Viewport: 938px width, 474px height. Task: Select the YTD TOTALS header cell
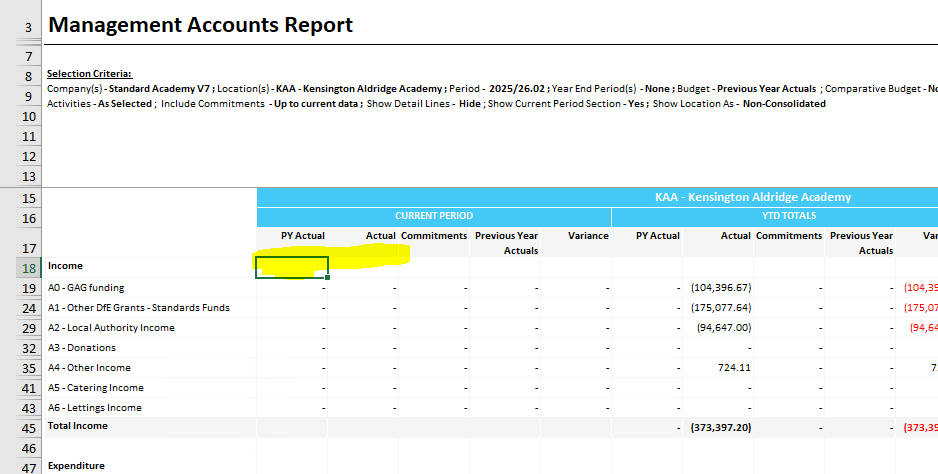click(774, 216)
